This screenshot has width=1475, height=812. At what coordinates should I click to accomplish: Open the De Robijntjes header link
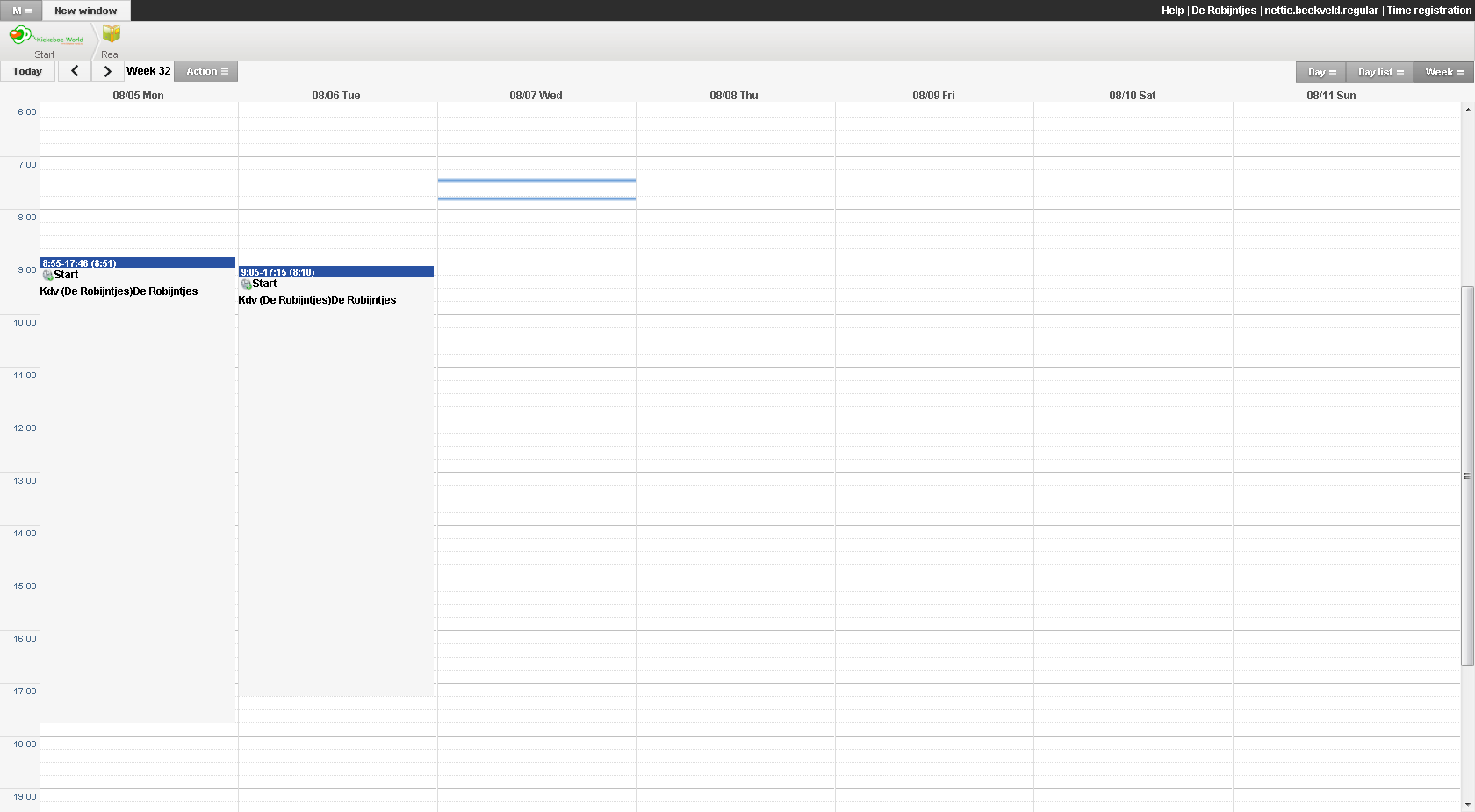1223,11
